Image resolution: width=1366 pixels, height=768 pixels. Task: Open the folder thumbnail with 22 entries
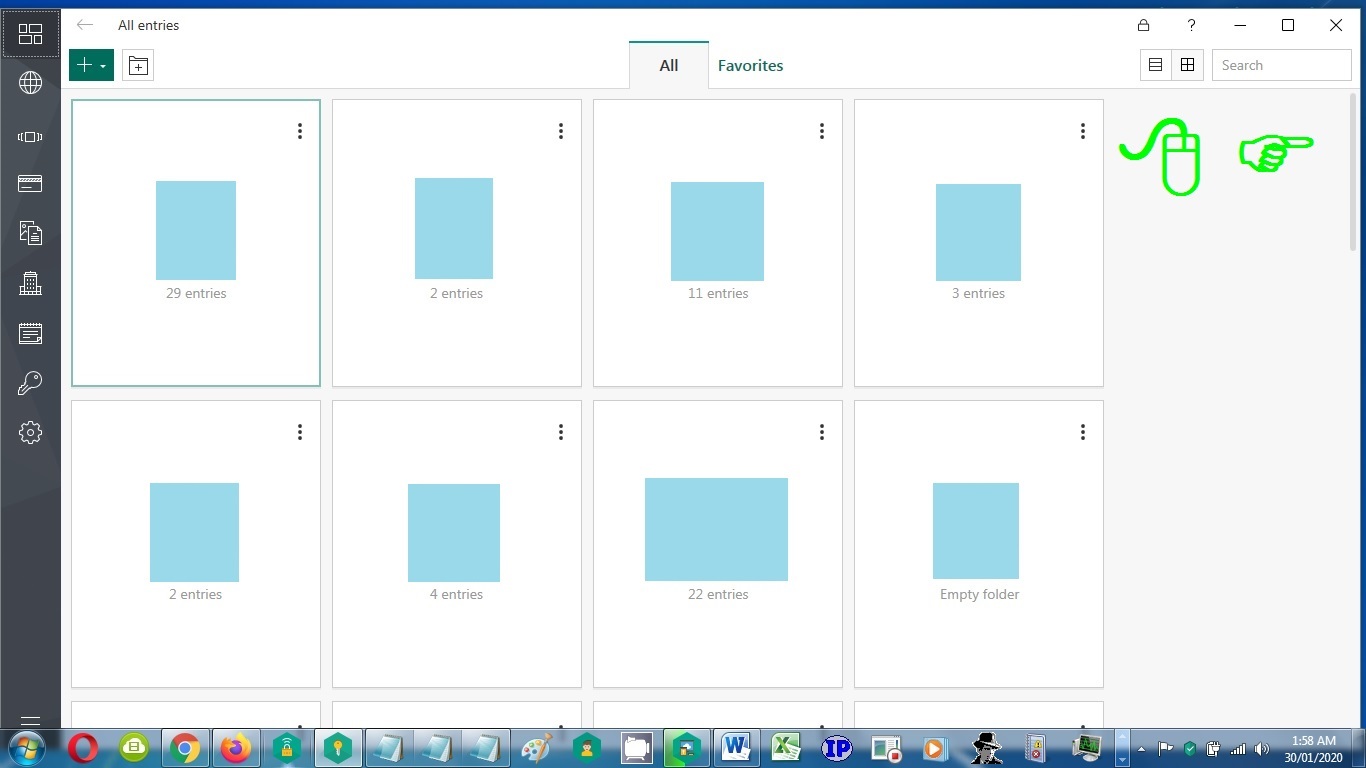pos(716,529)
